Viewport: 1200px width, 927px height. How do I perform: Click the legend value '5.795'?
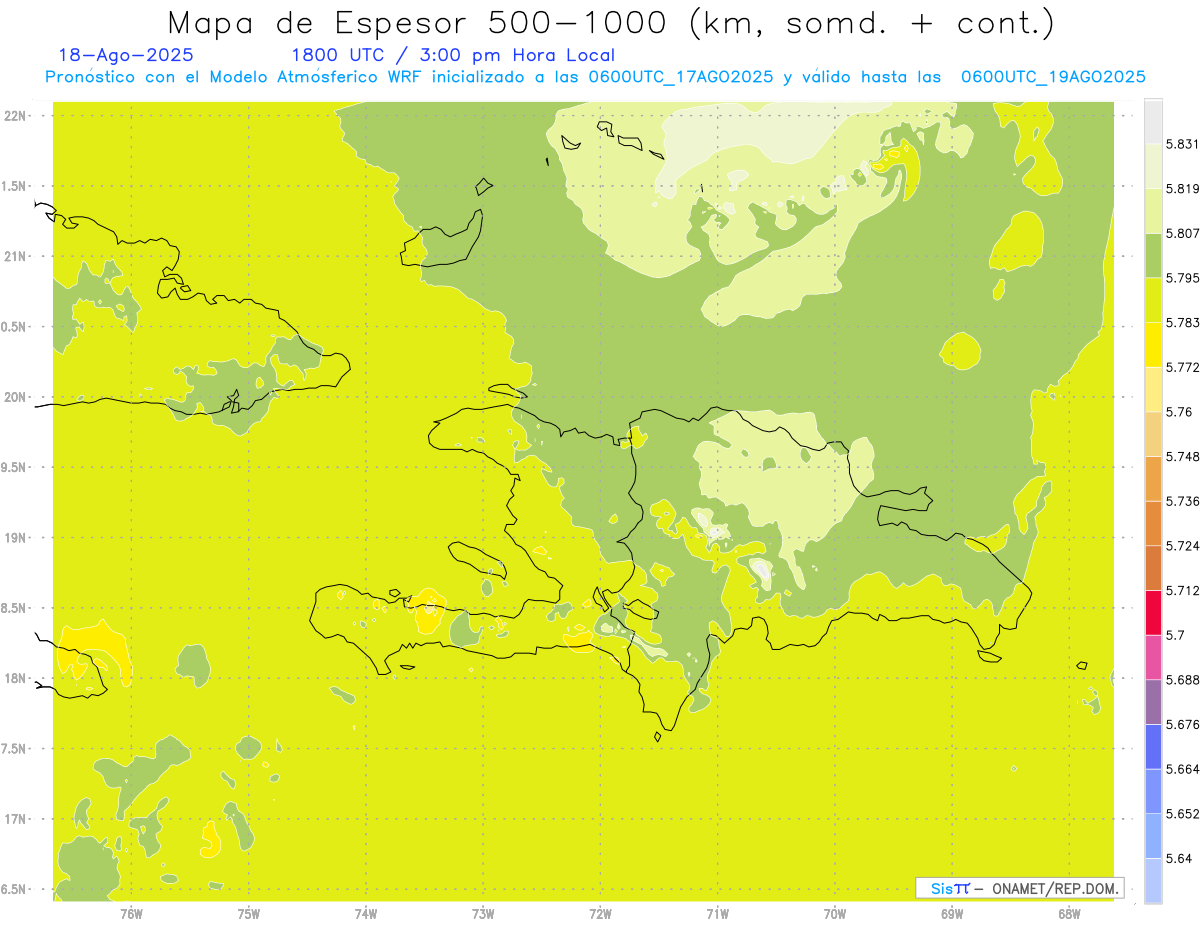(x=1182, y=278)
